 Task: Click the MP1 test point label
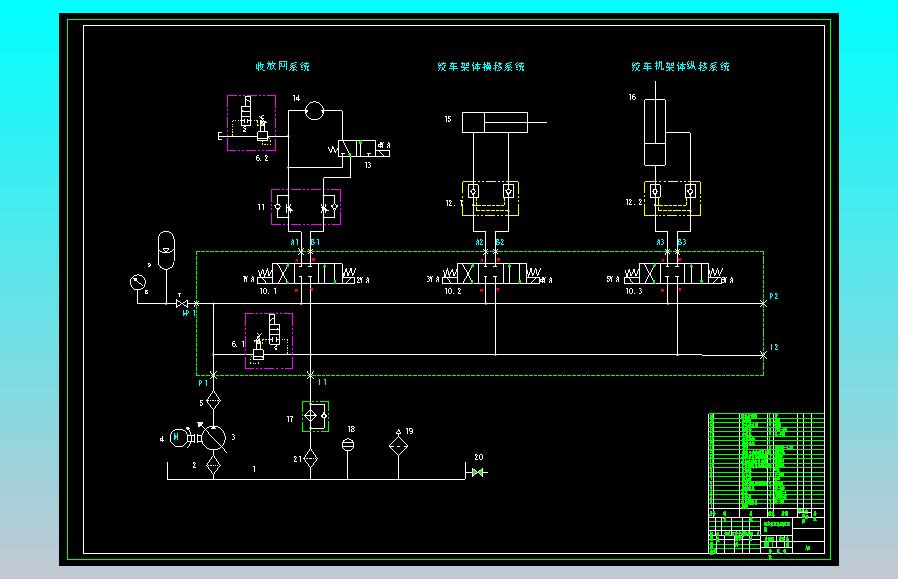(189, 313)
